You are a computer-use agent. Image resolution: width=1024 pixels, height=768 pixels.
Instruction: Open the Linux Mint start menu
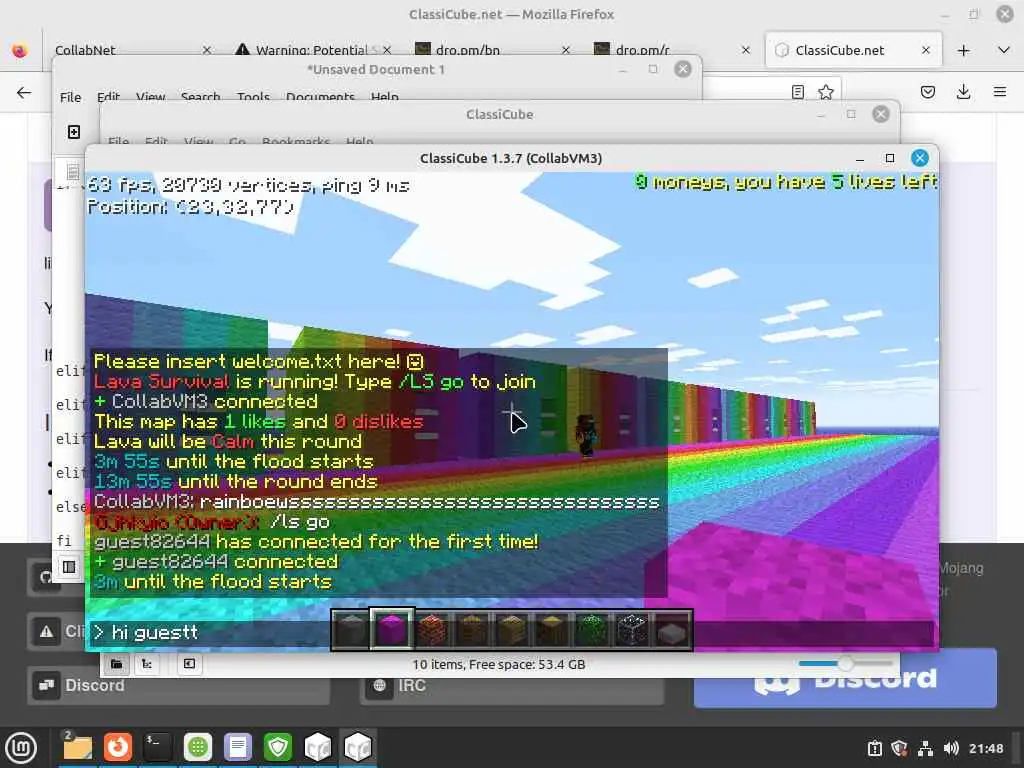[21, 747]
